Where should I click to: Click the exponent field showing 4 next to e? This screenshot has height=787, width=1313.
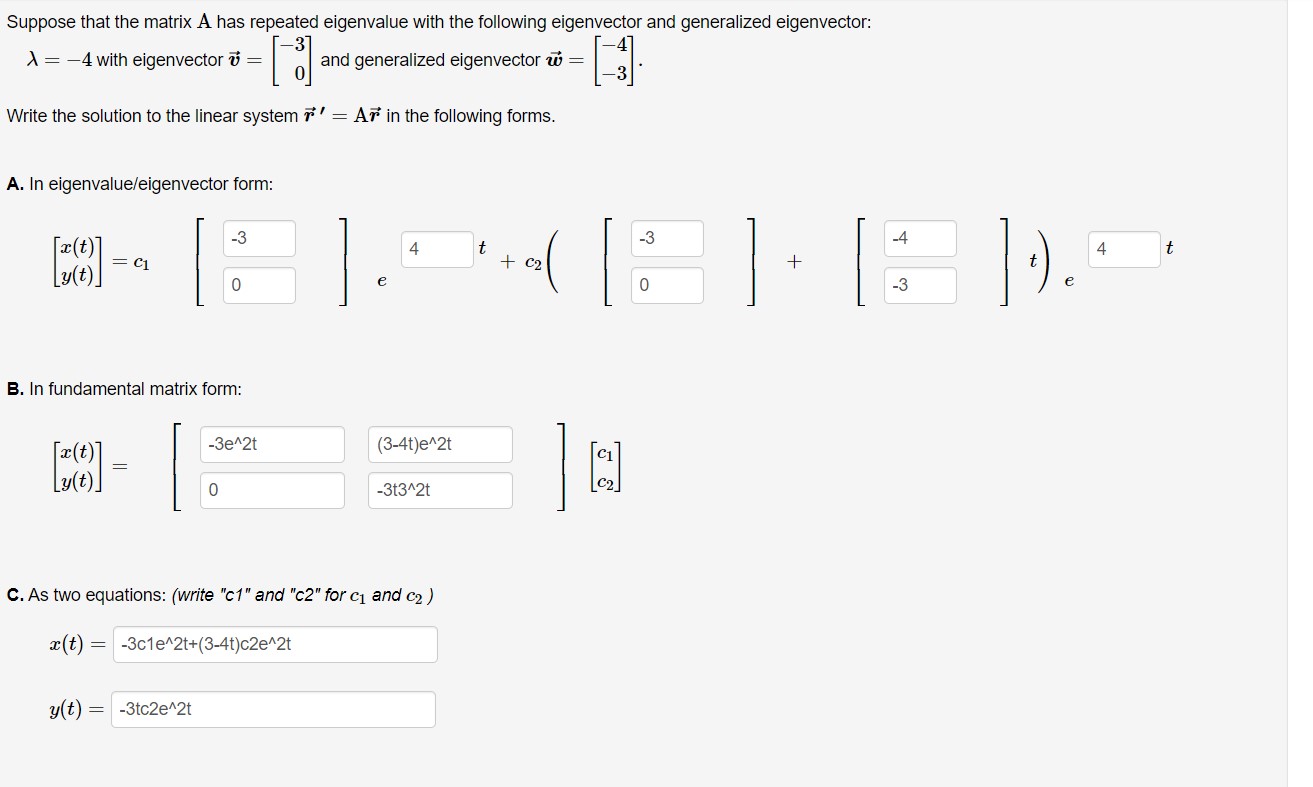click(x=436, y=249)
